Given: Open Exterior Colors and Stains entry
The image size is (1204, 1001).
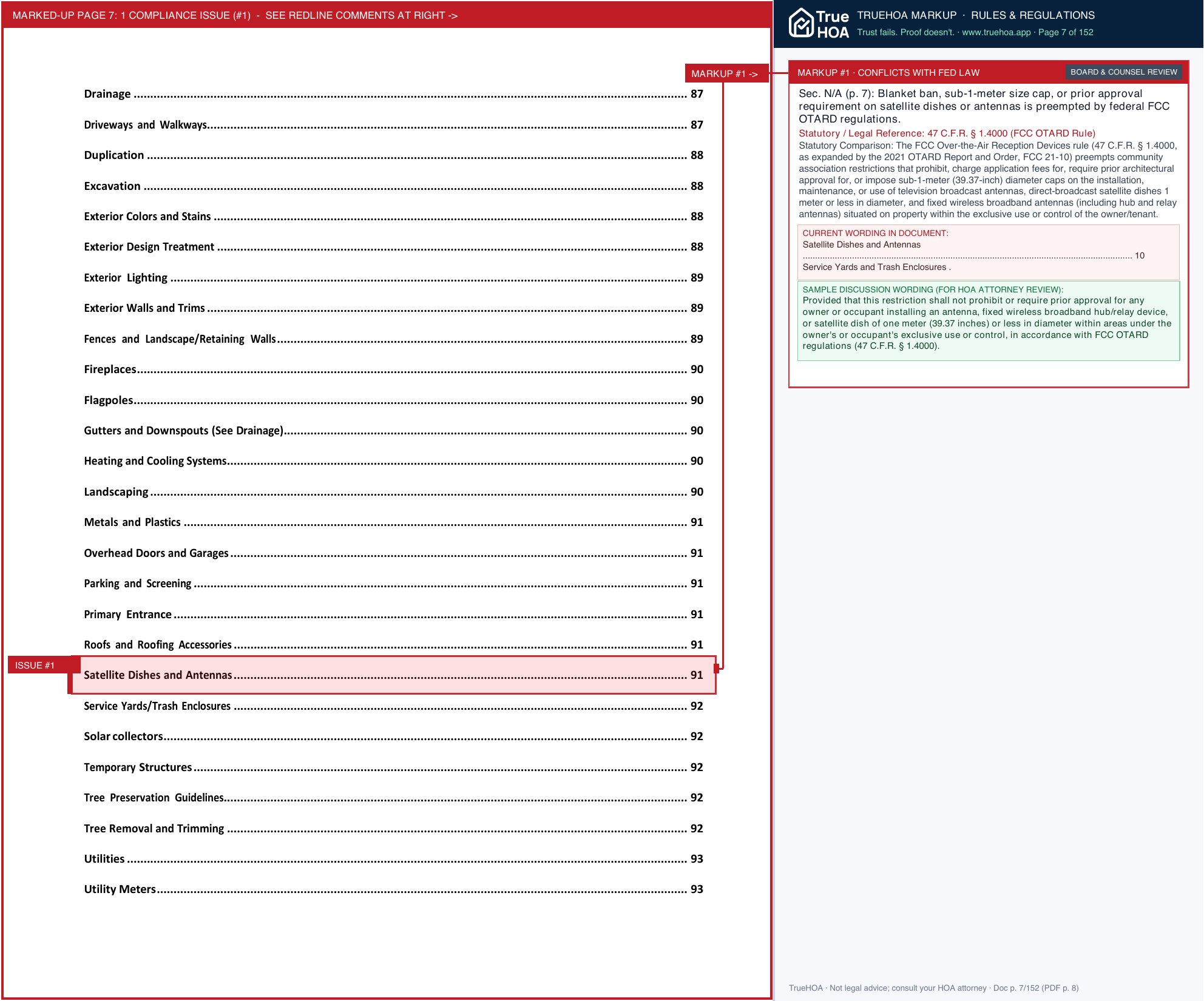Looking at the screenshot, I should [393, 217].
